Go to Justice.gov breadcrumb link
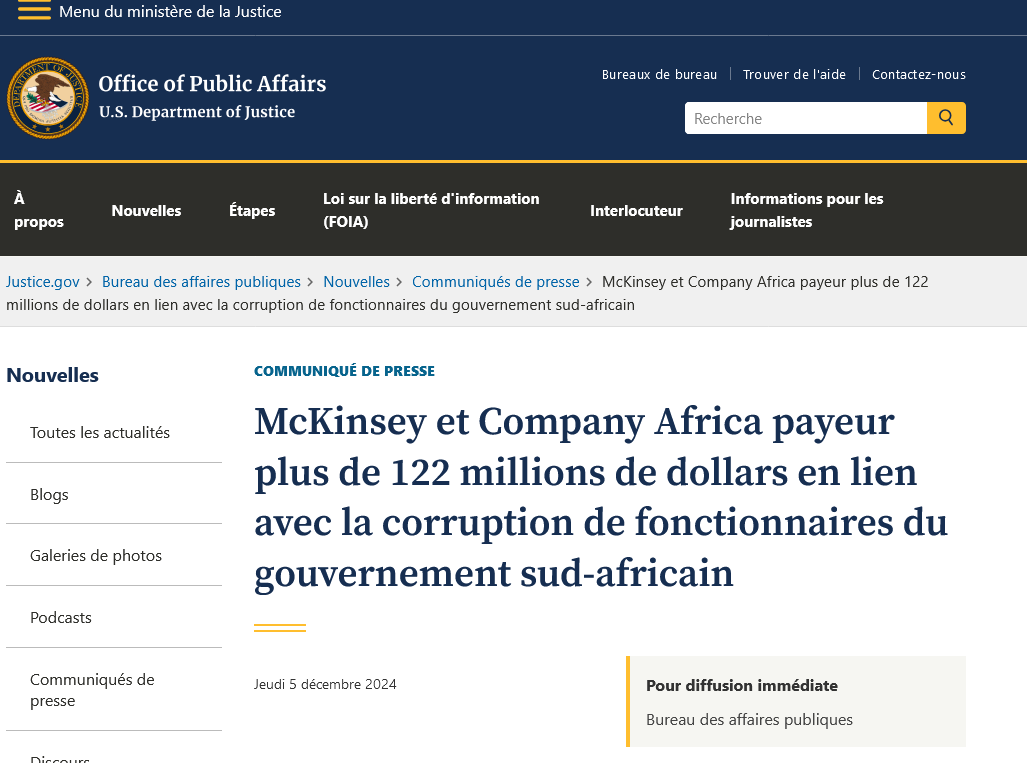The image size is (1027, 763). 43,282
